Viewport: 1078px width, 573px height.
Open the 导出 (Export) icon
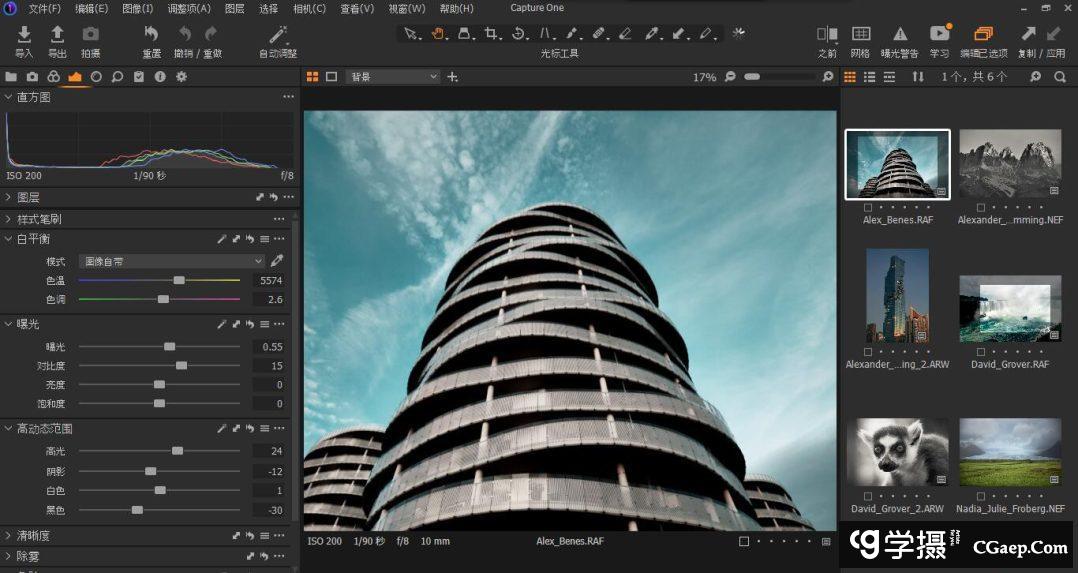(58, 36)
